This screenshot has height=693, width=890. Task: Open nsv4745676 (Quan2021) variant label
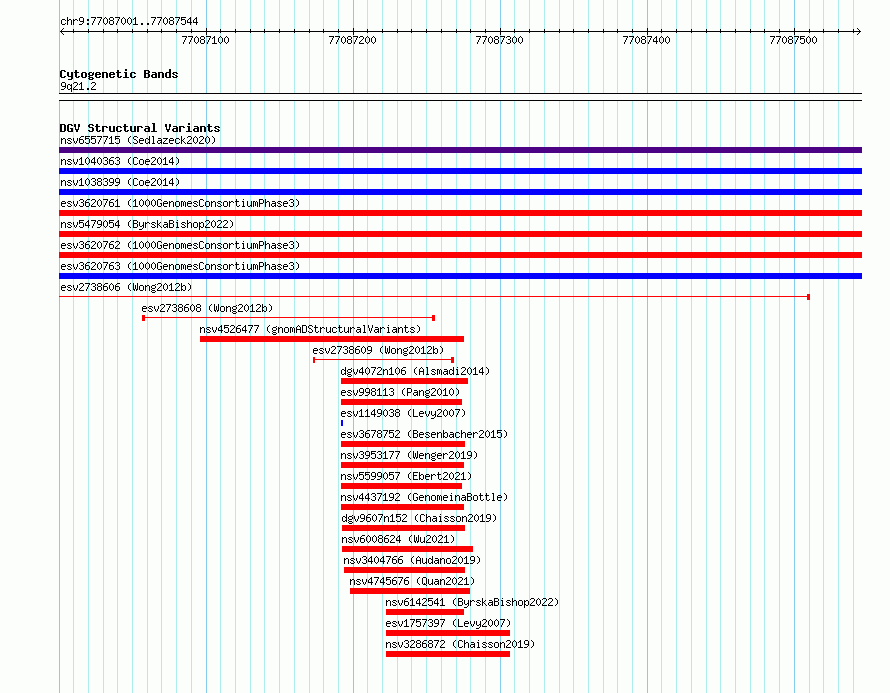[x=412, y=581]
